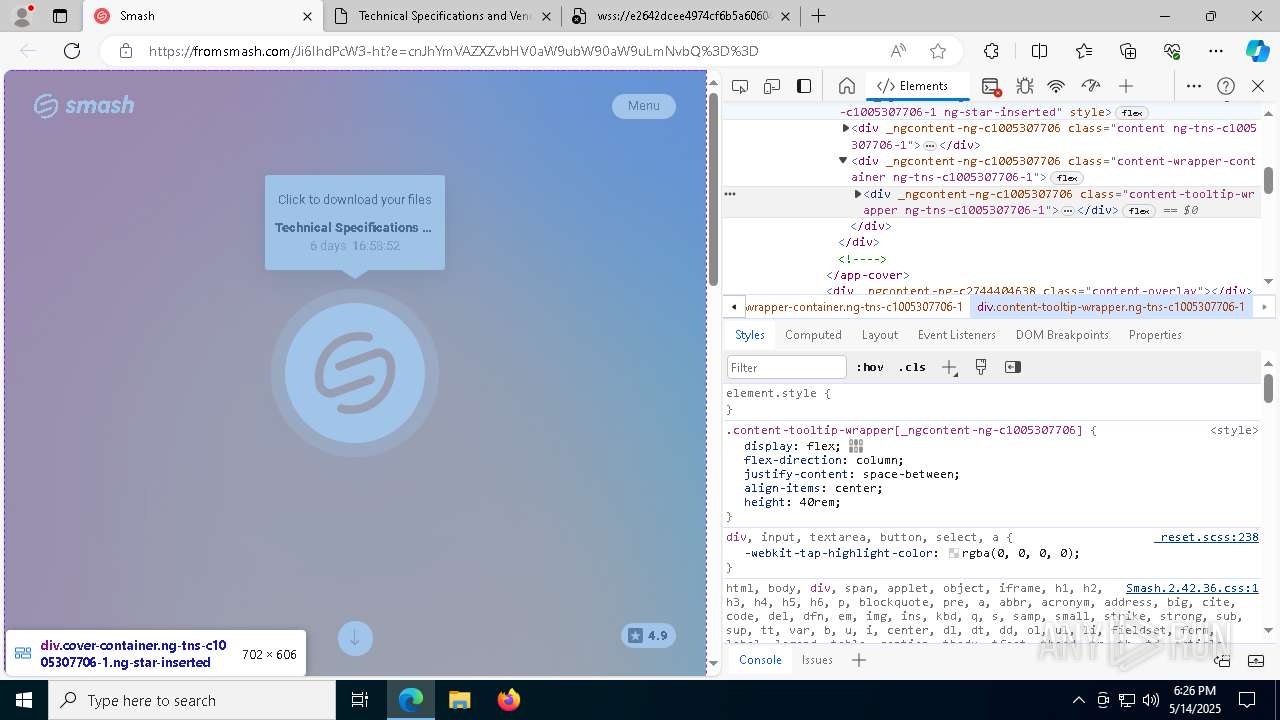Viewport: 1280px width, 720px height.
Task: Click breadcrumb left navigation arrow
Action: [734, 307]
